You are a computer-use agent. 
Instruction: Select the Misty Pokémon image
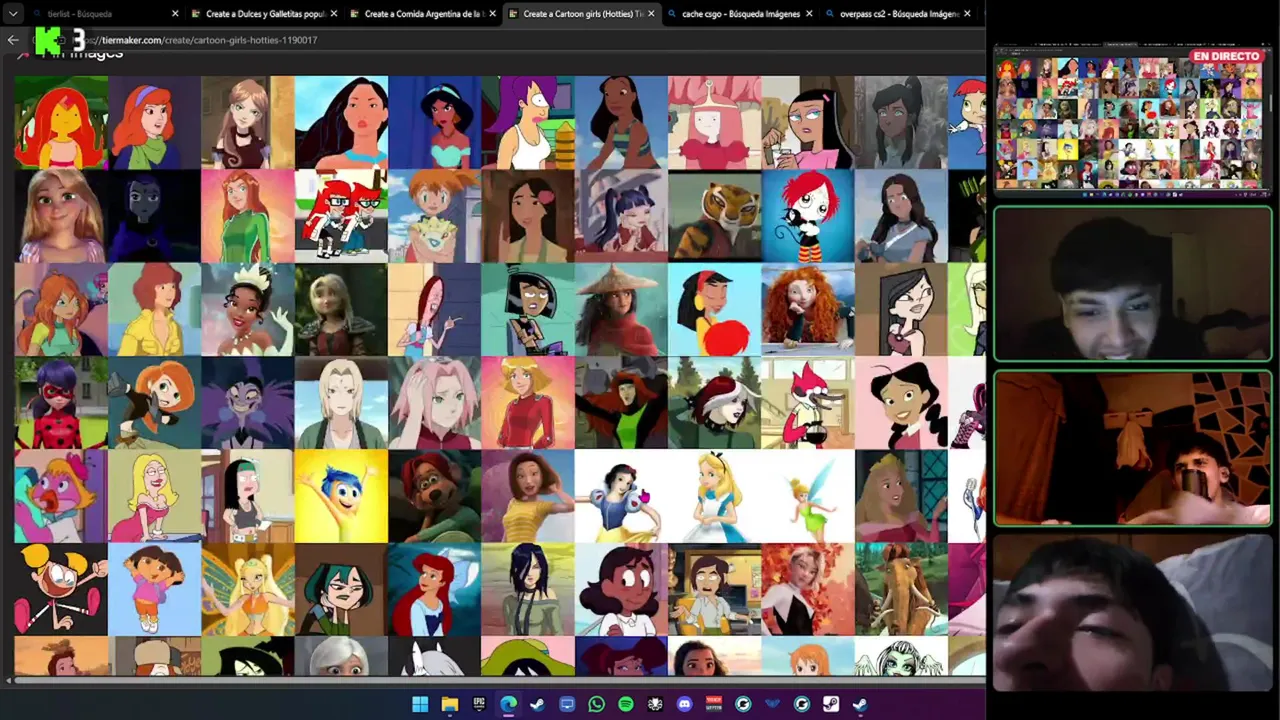click(434, 216)
